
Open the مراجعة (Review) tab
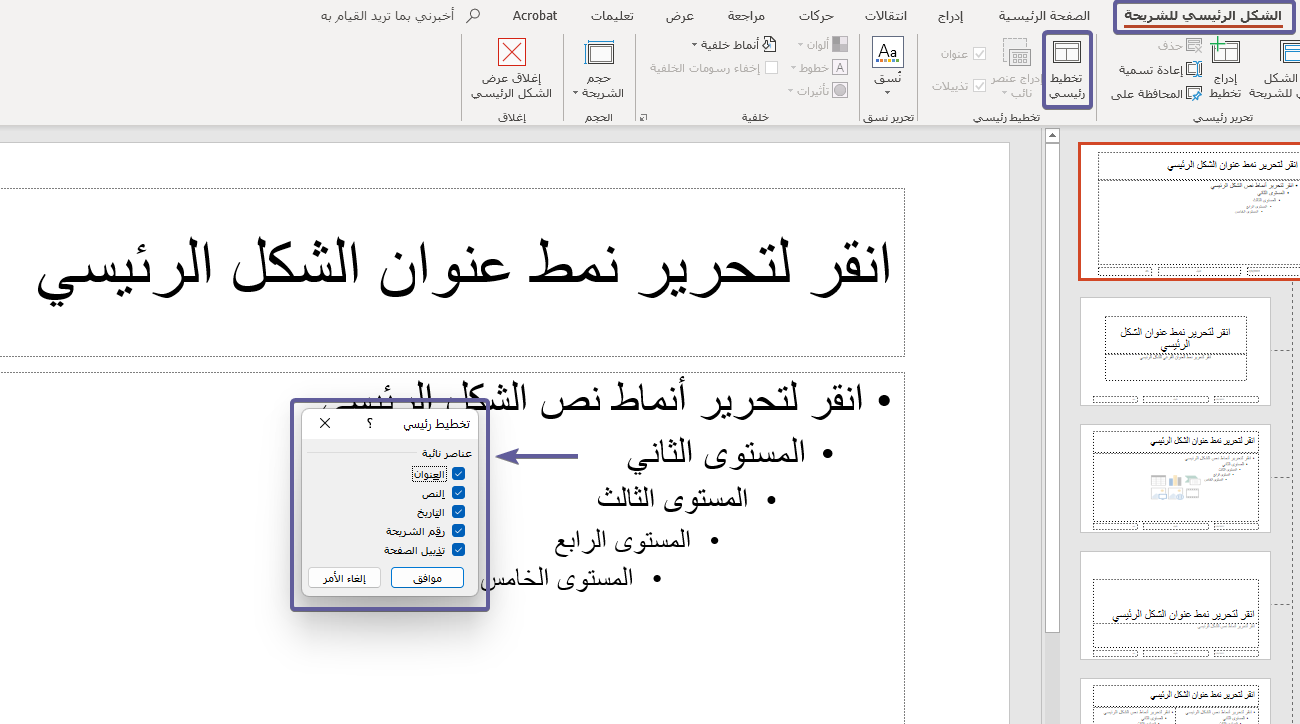747,16
